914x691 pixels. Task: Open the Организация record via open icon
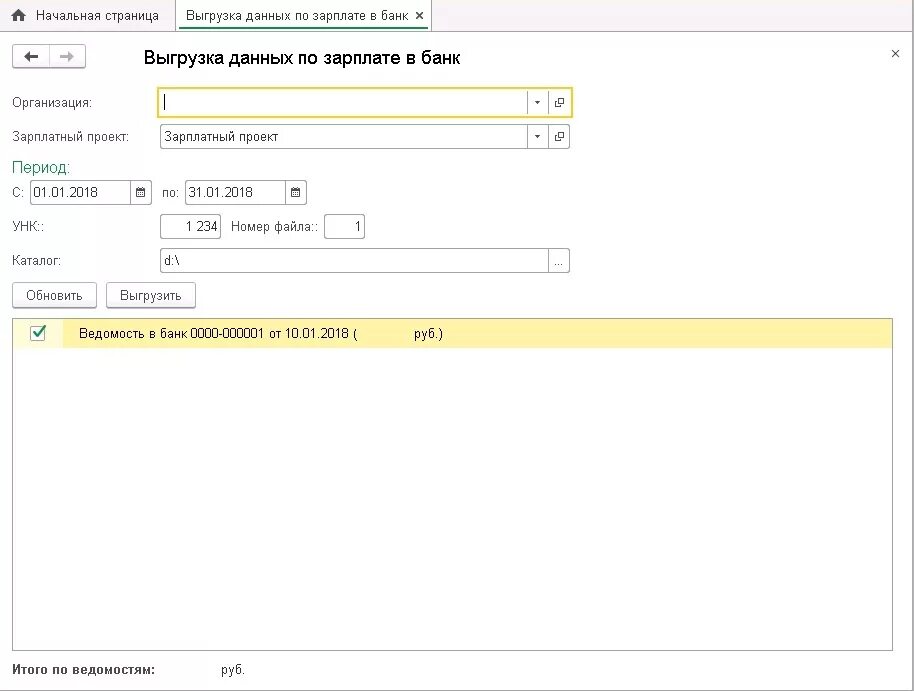[x=559, y=103]
